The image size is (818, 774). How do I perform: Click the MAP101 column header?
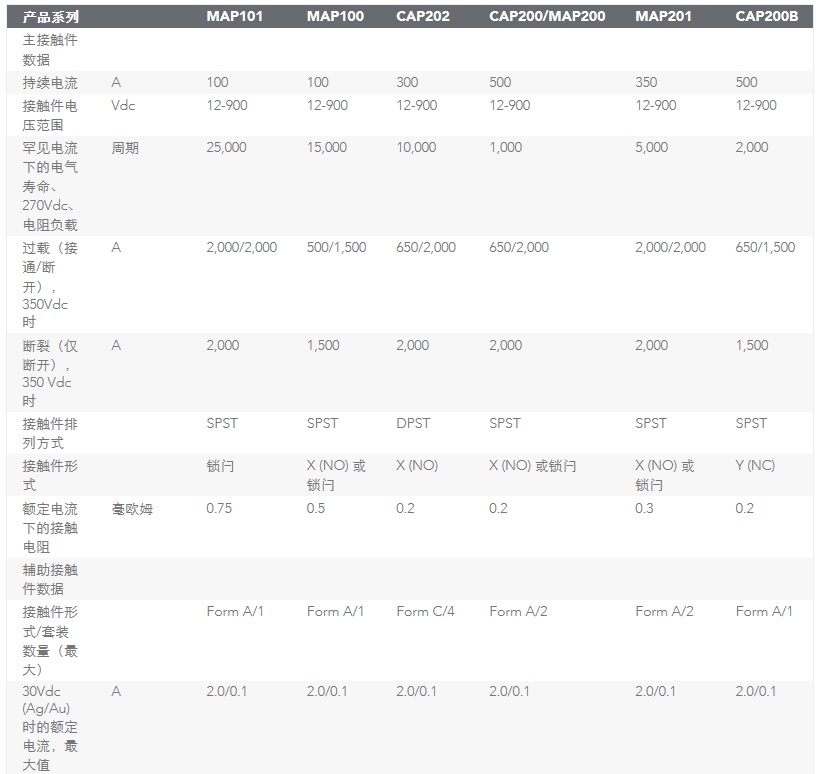pos(234,17)
